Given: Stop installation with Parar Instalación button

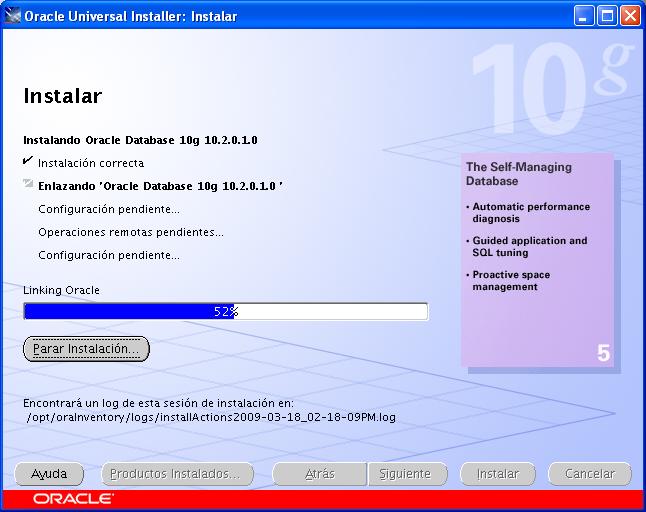Looking at the screenshot, I should tap(86, 349).
